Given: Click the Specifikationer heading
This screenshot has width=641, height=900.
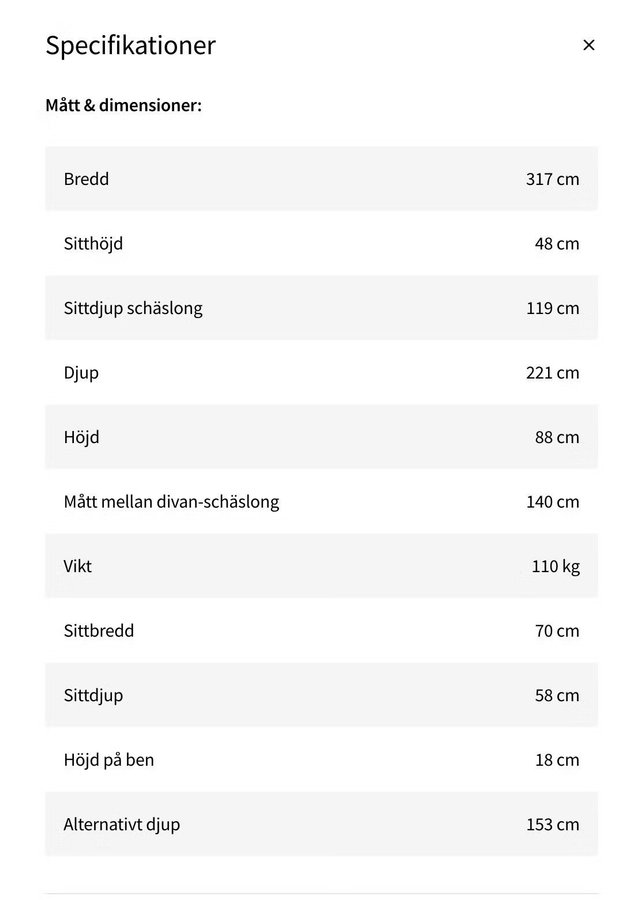Looking at the screenshot, I should tap(131, 45).
